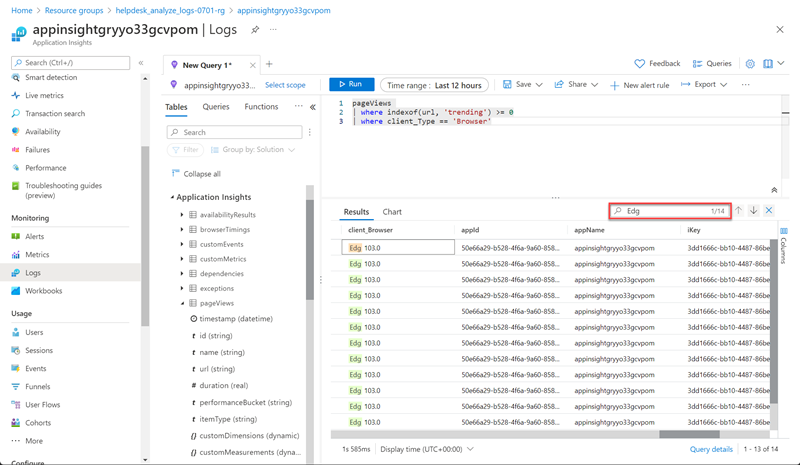Switch to Queries tab in side pane
This screenshot has height=465, width=800.
216,107
